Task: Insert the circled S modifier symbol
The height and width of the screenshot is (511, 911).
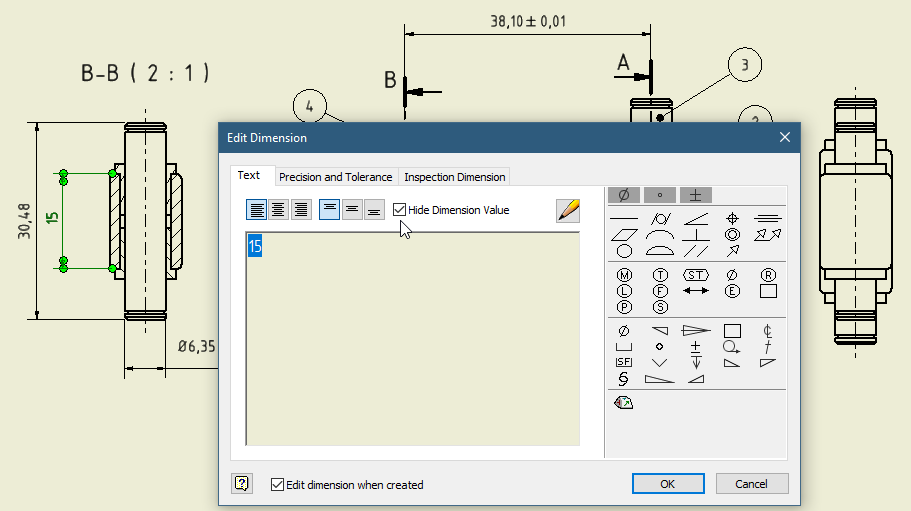Action: click(x=660, y=307)
